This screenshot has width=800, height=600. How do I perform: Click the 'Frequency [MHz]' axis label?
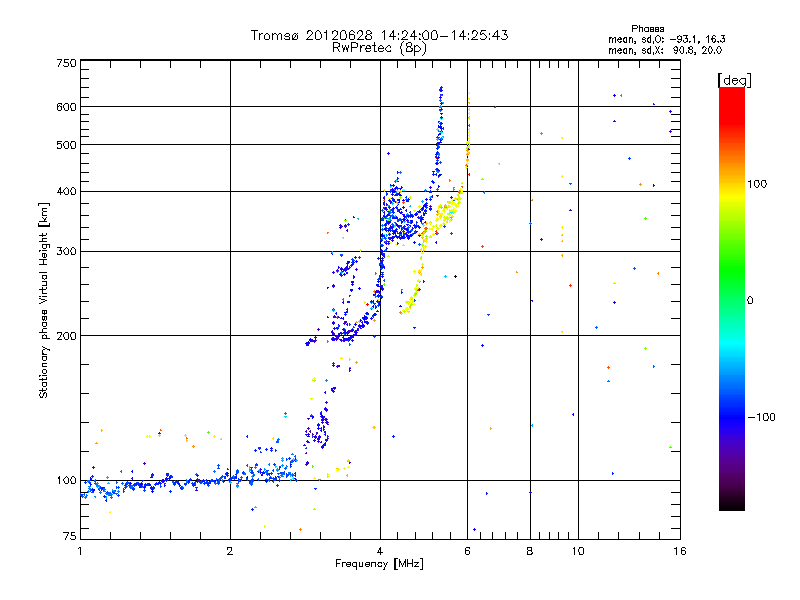click(x=379, y=564)
